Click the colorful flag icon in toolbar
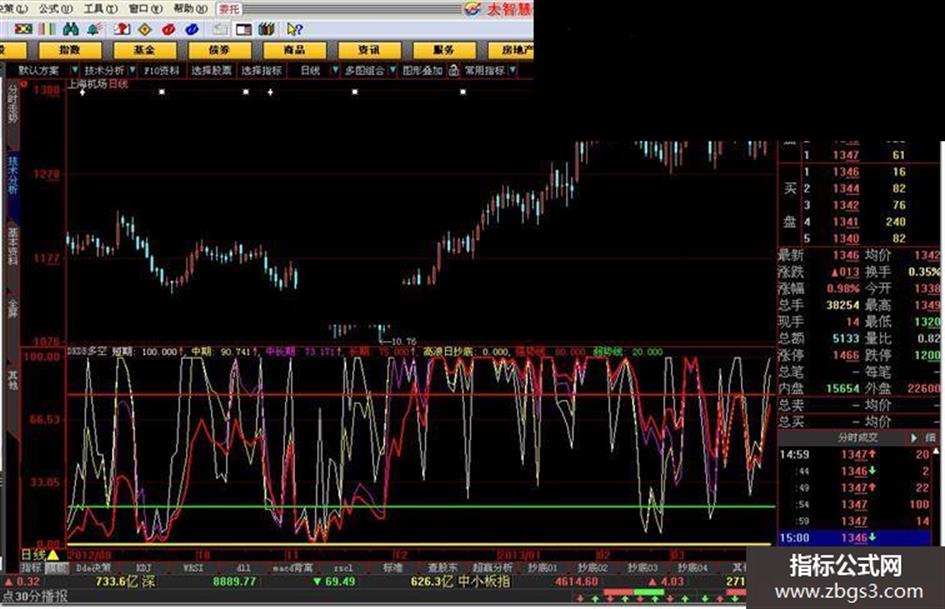The height and width of the screenshot is (609, 945). pyautogui.click(x=24, y=29)
